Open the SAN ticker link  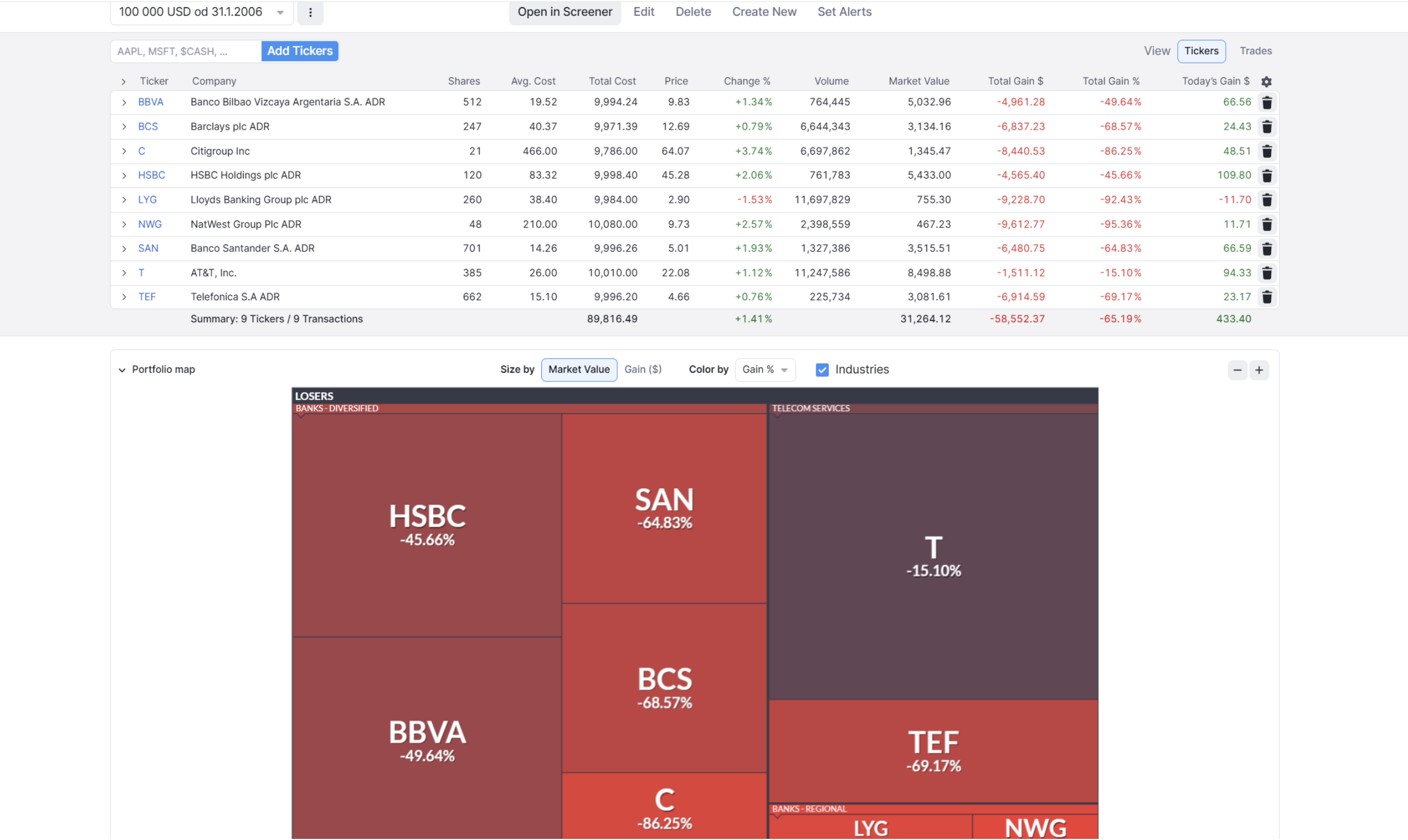click(x=148, y=248)
